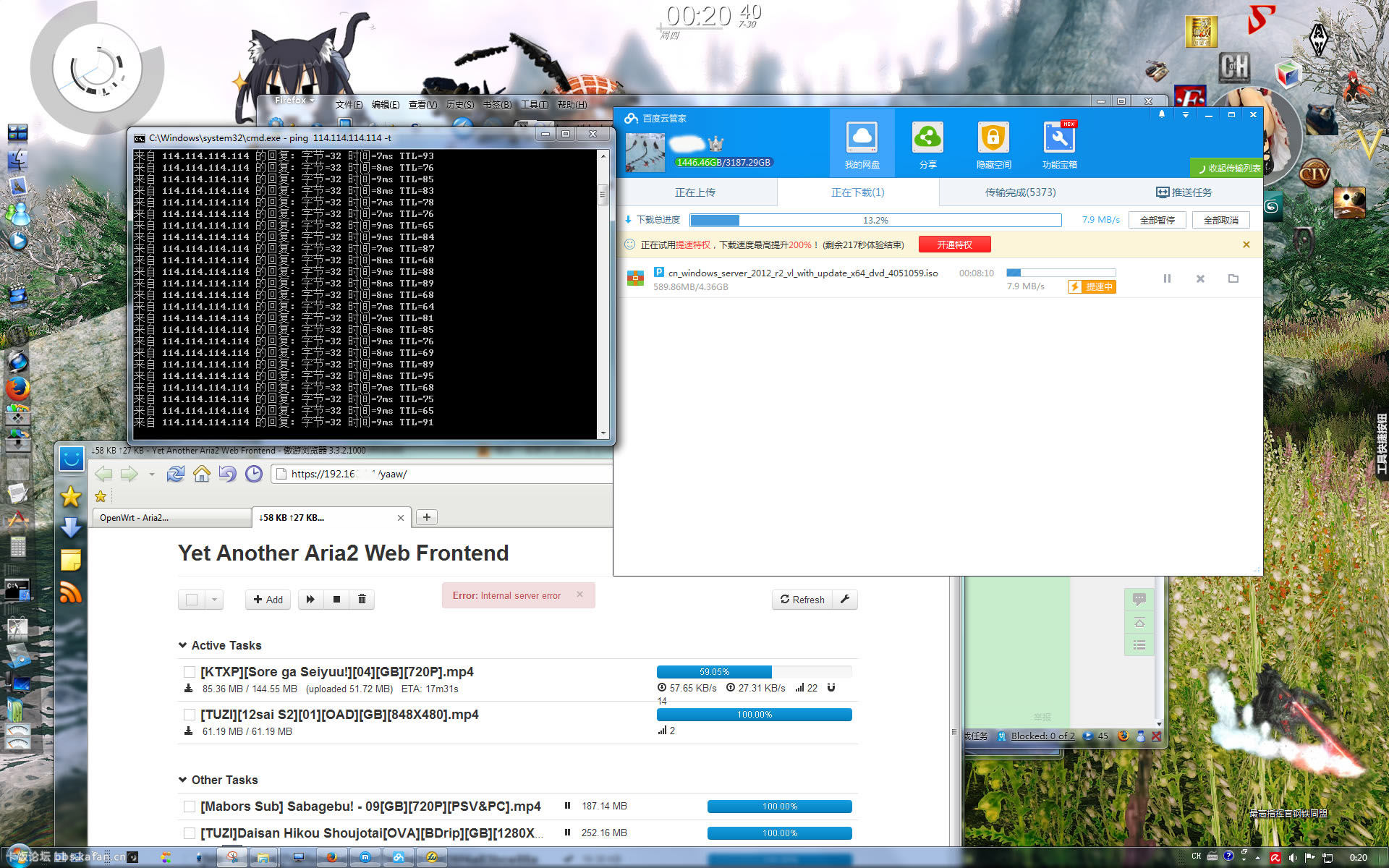Check [TUZI]Daisan Hikou Shoujotai task checkbox
This screenshot has height=868, width=1389.
[190, 833]
